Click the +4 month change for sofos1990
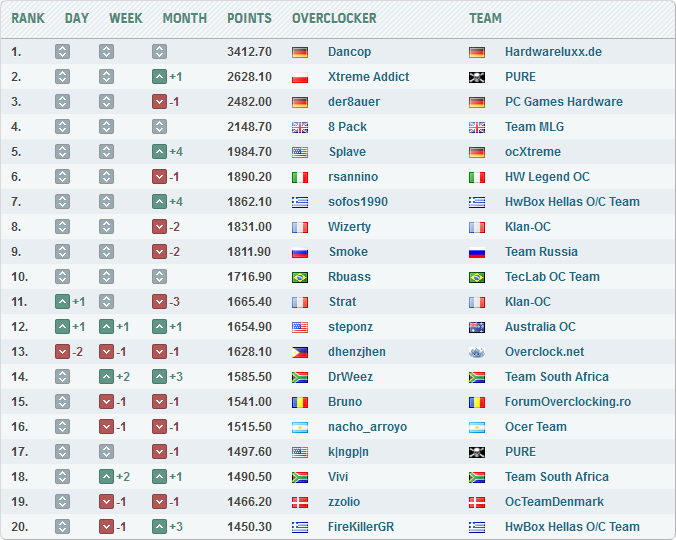Screen dimensions: 676x540 point(176,202)
